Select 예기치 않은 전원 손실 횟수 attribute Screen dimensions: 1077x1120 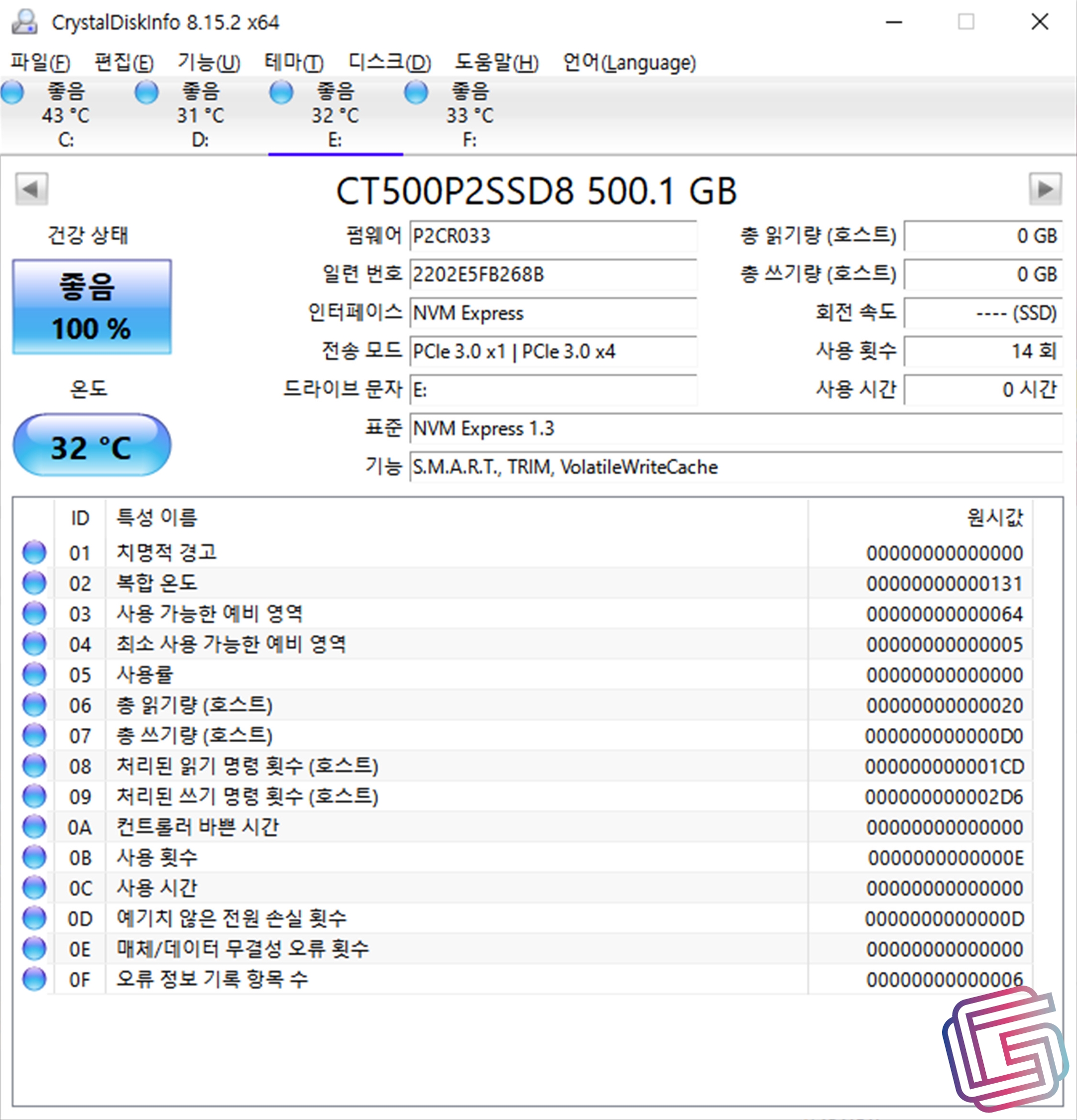tap(232, 918)
